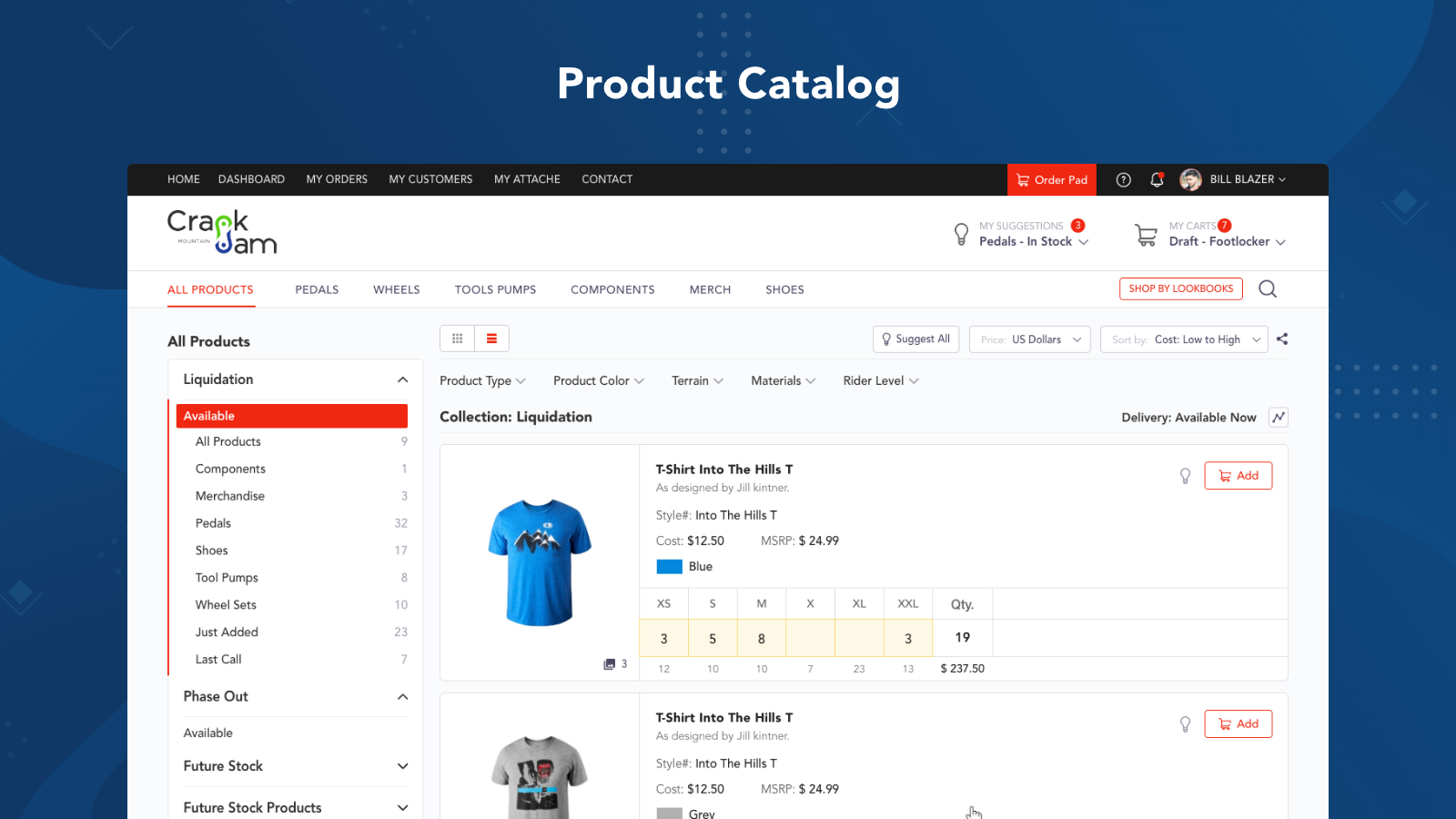Click the Suggest All button
Image resolution: width=1456 pixels, height=819 pixels.
tap(916, 339)
